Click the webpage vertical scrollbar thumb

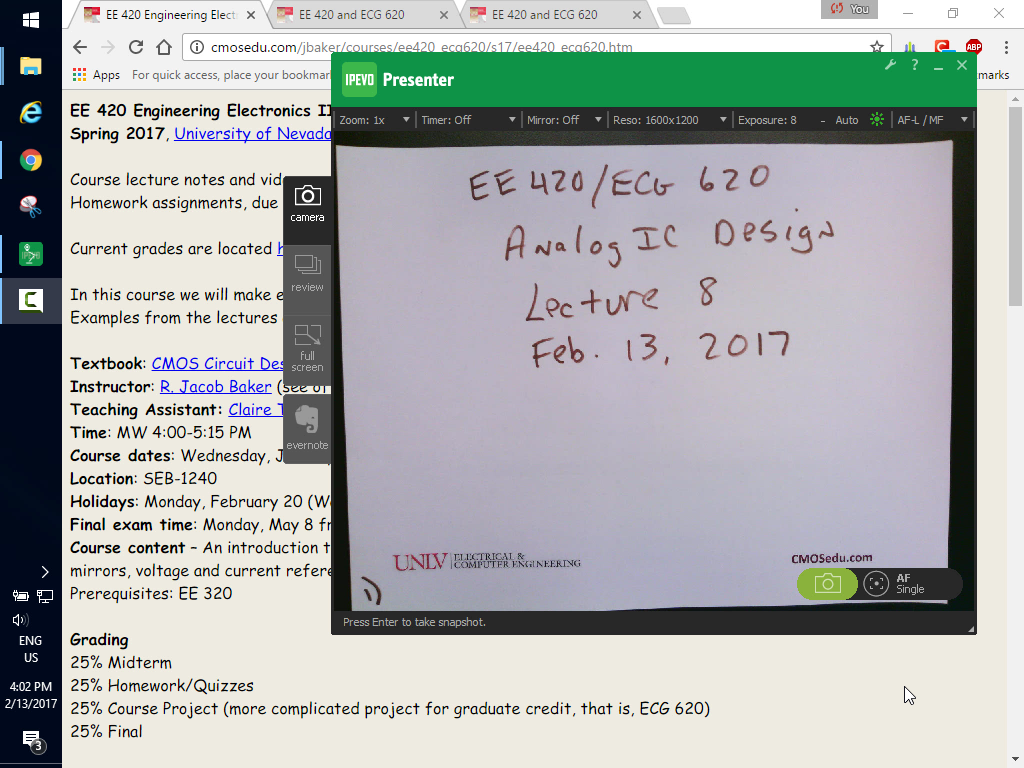click(x=1015, y=206)
